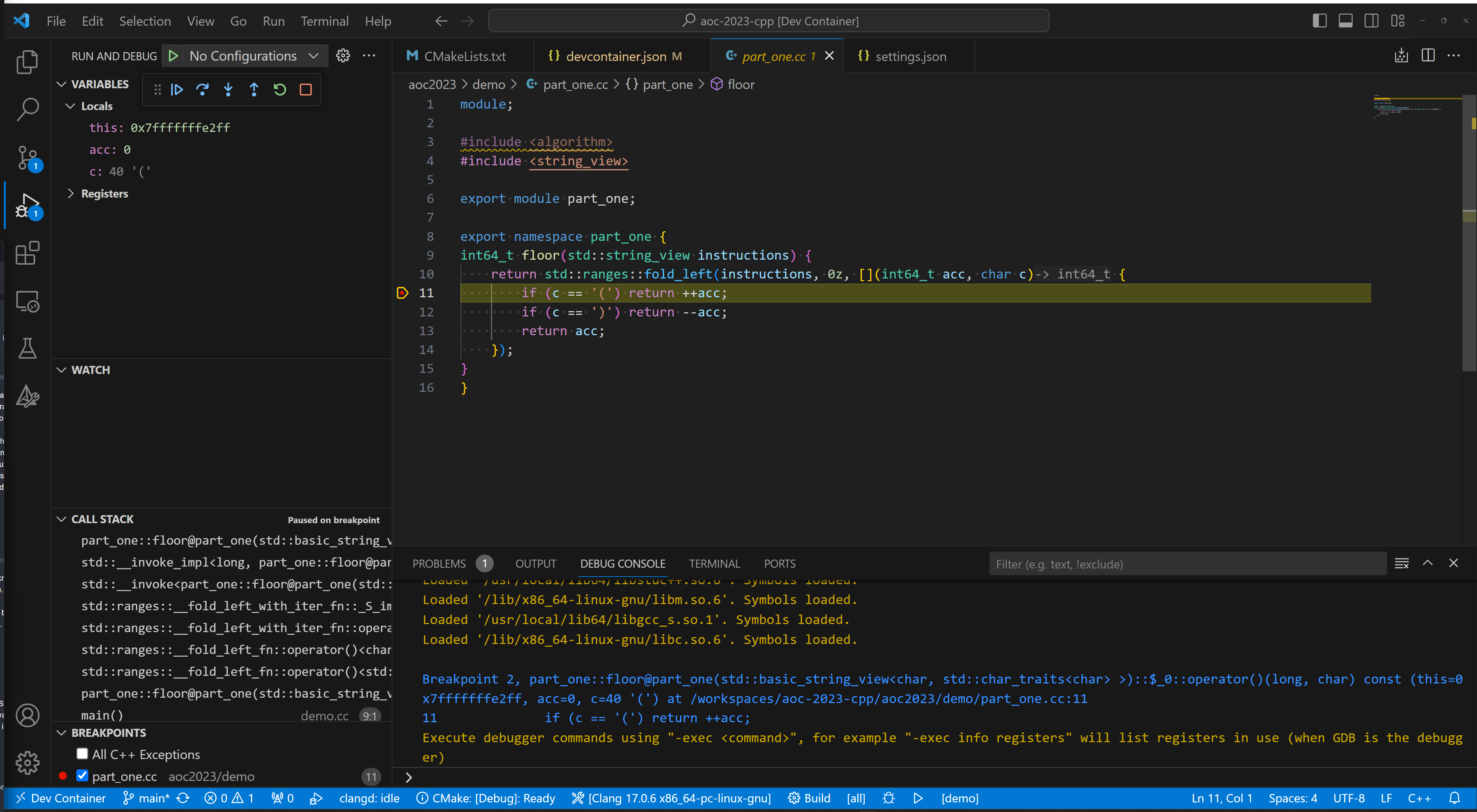The image size is (1477, 812).
Task: Open the Run menu
Action: coord(274,21)
